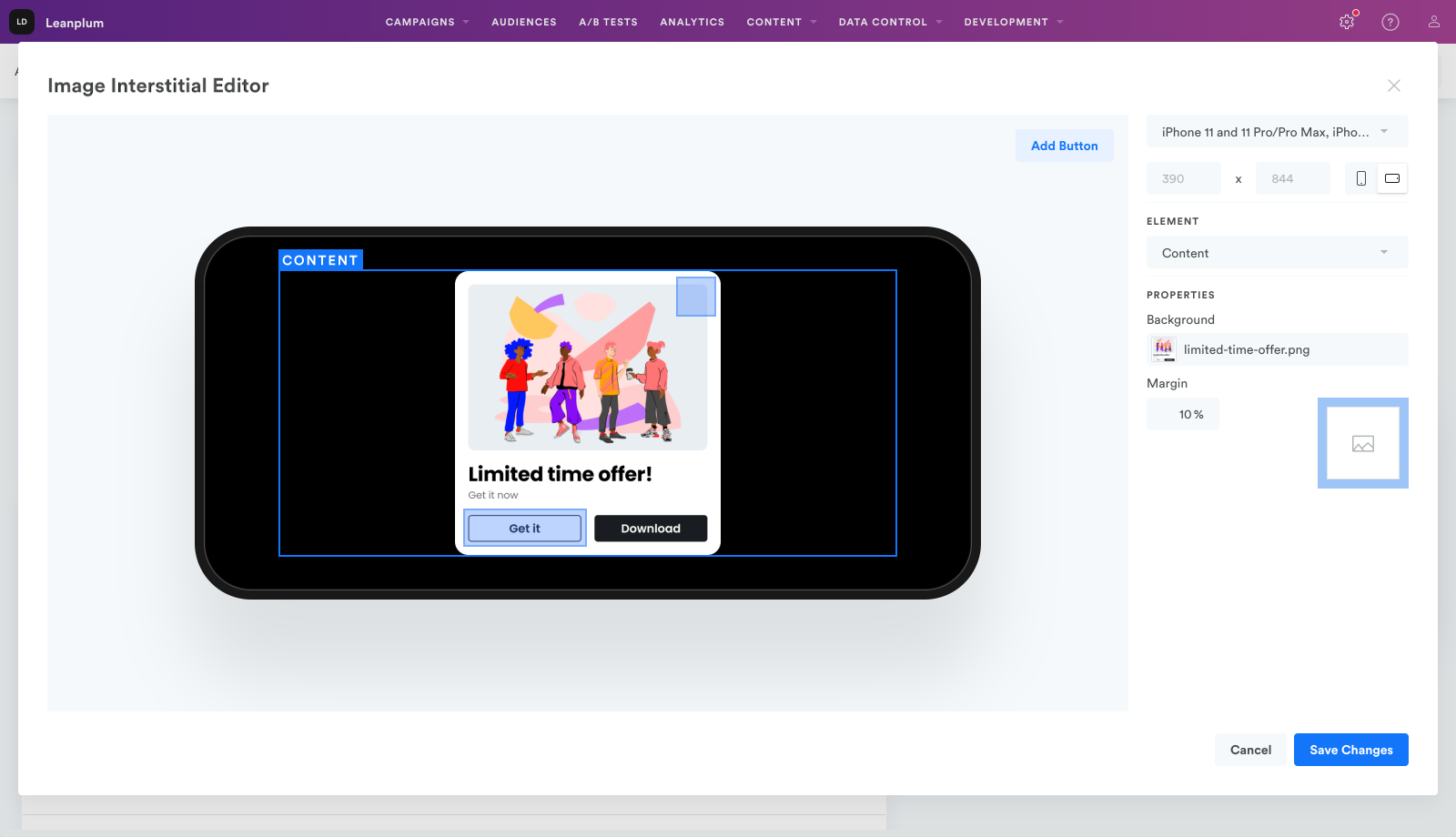Screen dimensions: 1456x837
Task: Expand the device model dropdown
Action: pos(1277,132)
